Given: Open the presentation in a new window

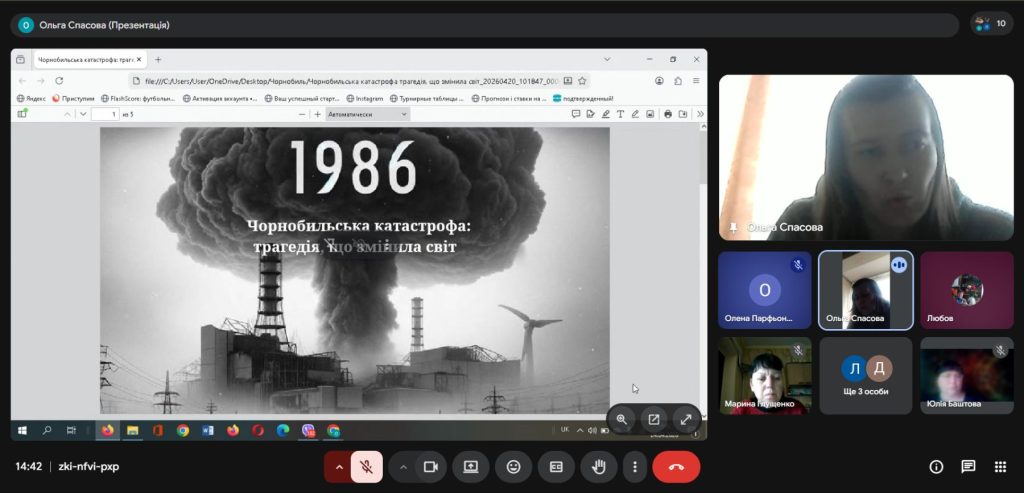Looking at the screenshot, I should click(654, 420).
